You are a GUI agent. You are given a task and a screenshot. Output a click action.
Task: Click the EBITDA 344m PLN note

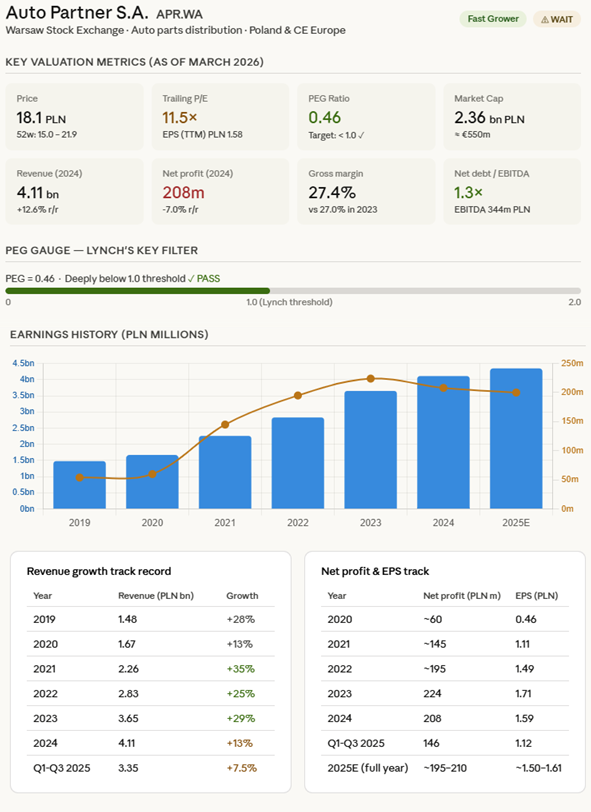pos(492,210)
